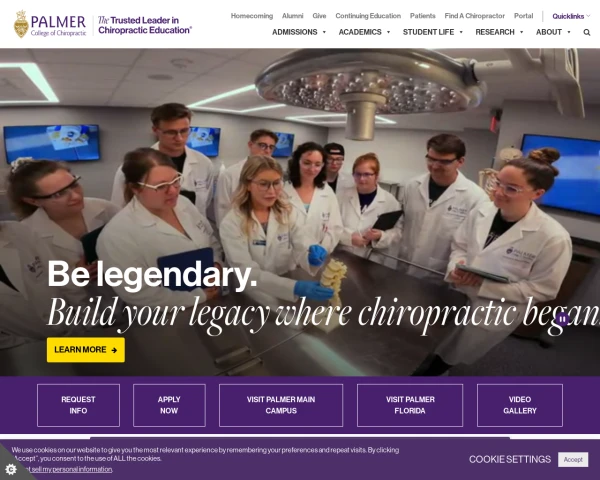Pause the hero video playback
The image size is (600, 480).
(562, 319)
